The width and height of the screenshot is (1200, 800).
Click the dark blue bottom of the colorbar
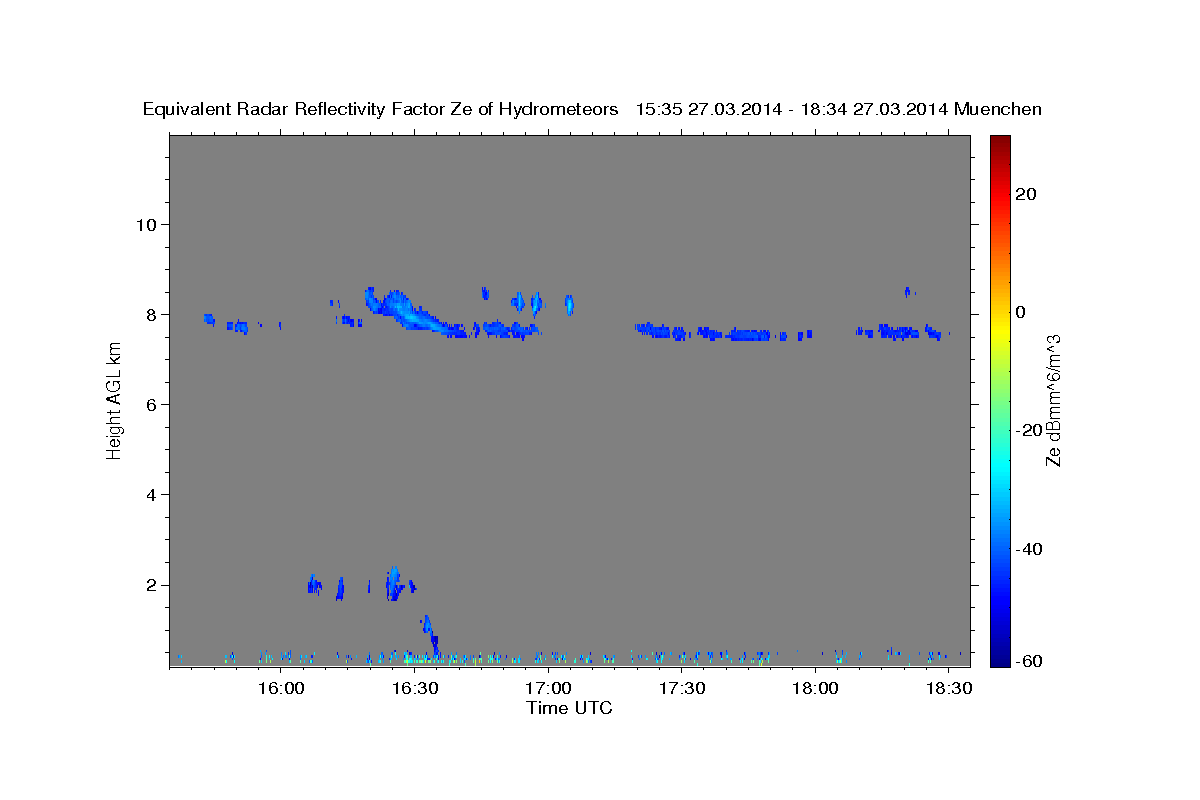coord(999,655)
